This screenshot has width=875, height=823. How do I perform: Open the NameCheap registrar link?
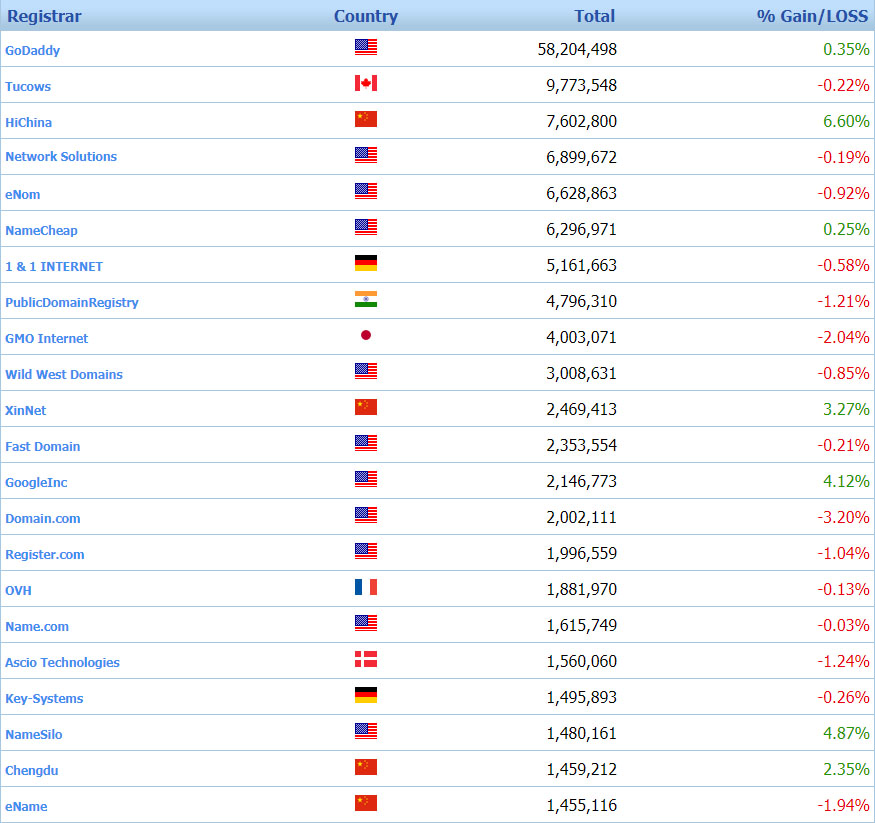[x=41, y=230]
